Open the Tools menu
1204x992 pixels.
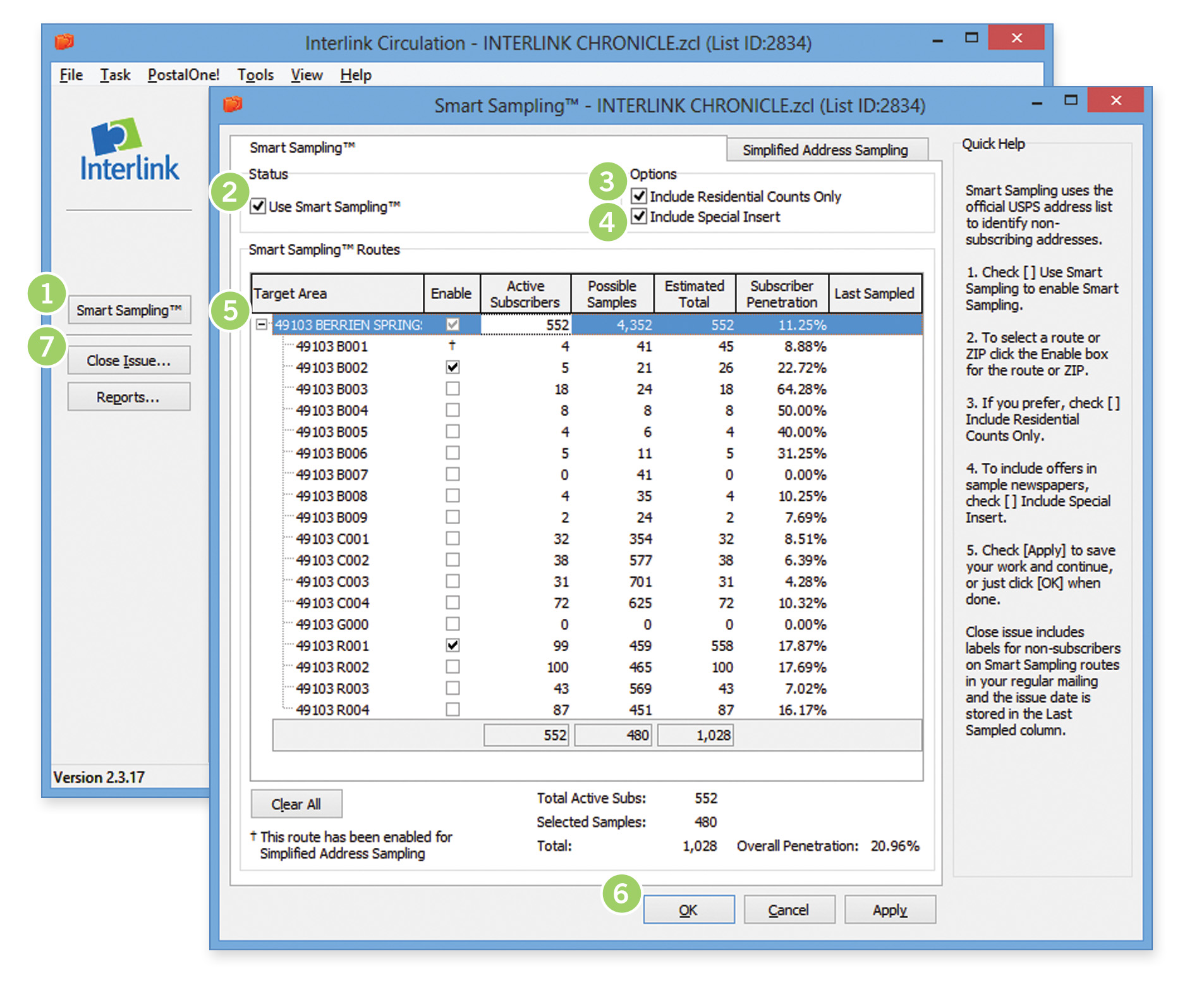coord(255,75)
